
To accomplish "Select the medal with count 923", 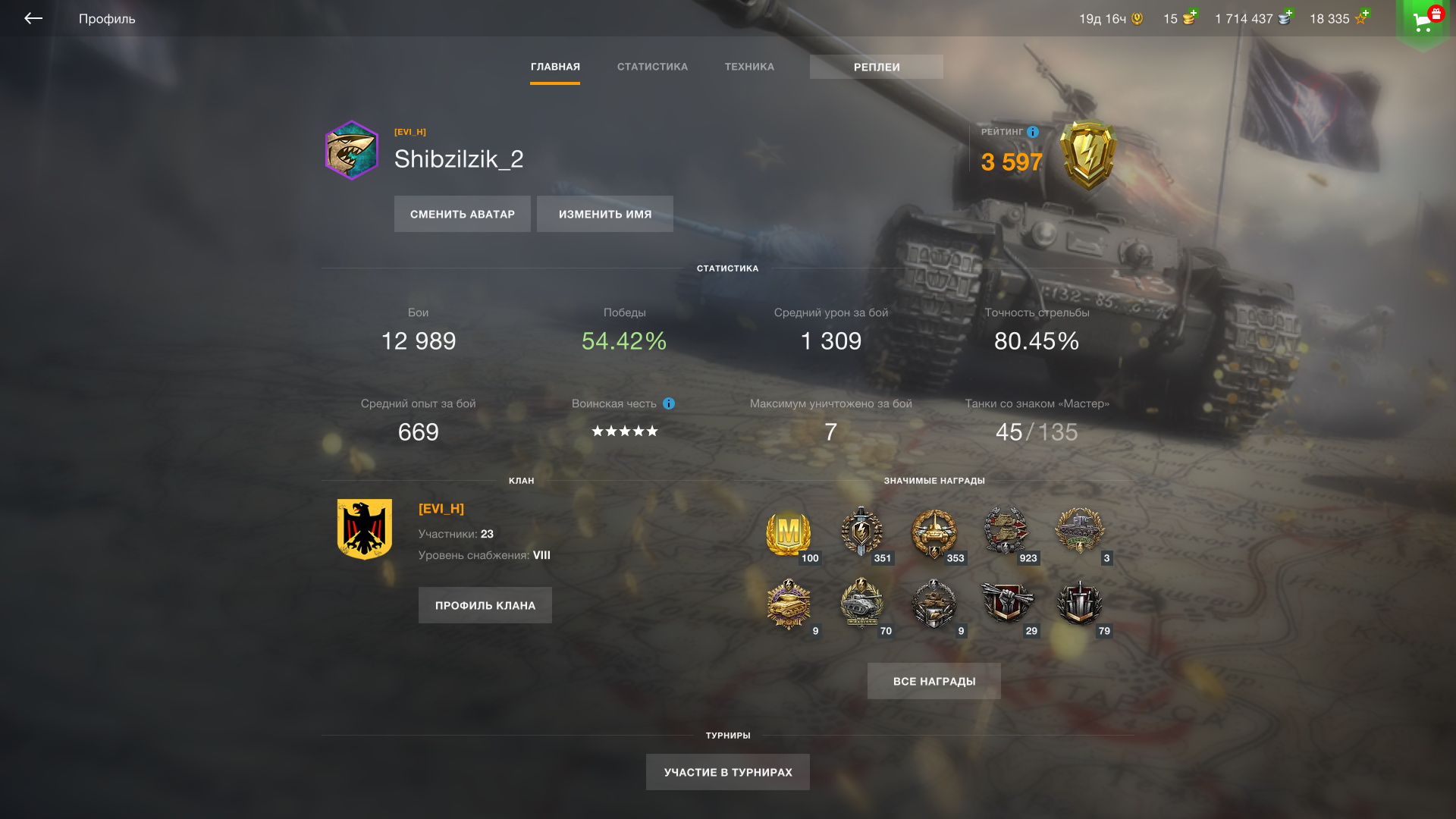I will [x=1006, y=532].
